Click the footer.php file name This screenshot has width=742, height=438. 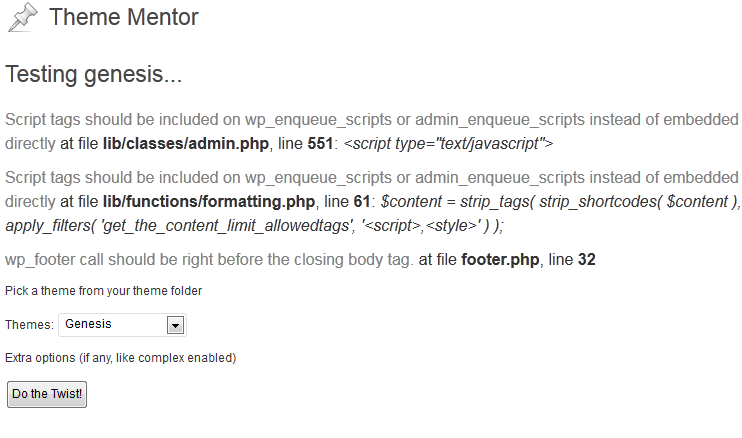point(500,260)
